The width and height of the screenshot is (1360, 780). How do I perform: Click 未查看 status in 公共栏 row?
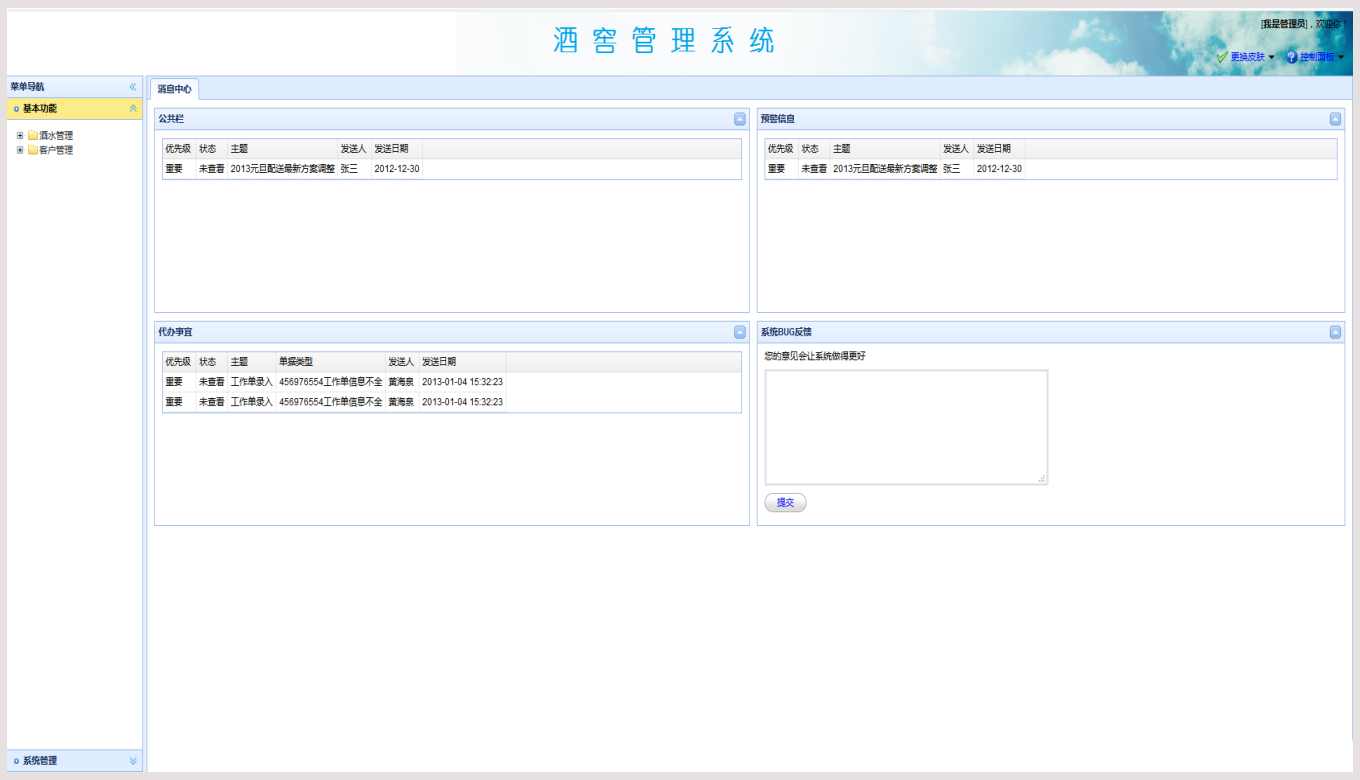tap(212, 169)
